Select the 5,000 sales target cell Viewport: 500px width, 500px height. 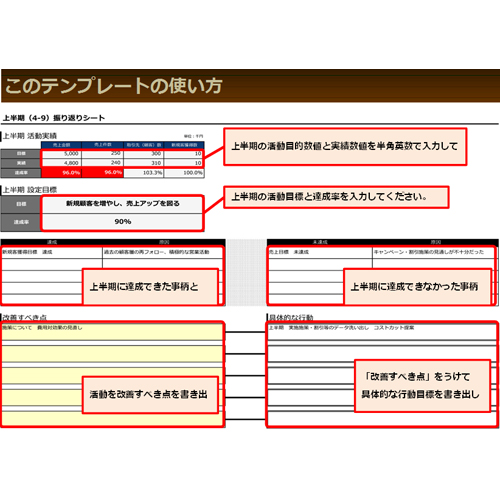61,154
